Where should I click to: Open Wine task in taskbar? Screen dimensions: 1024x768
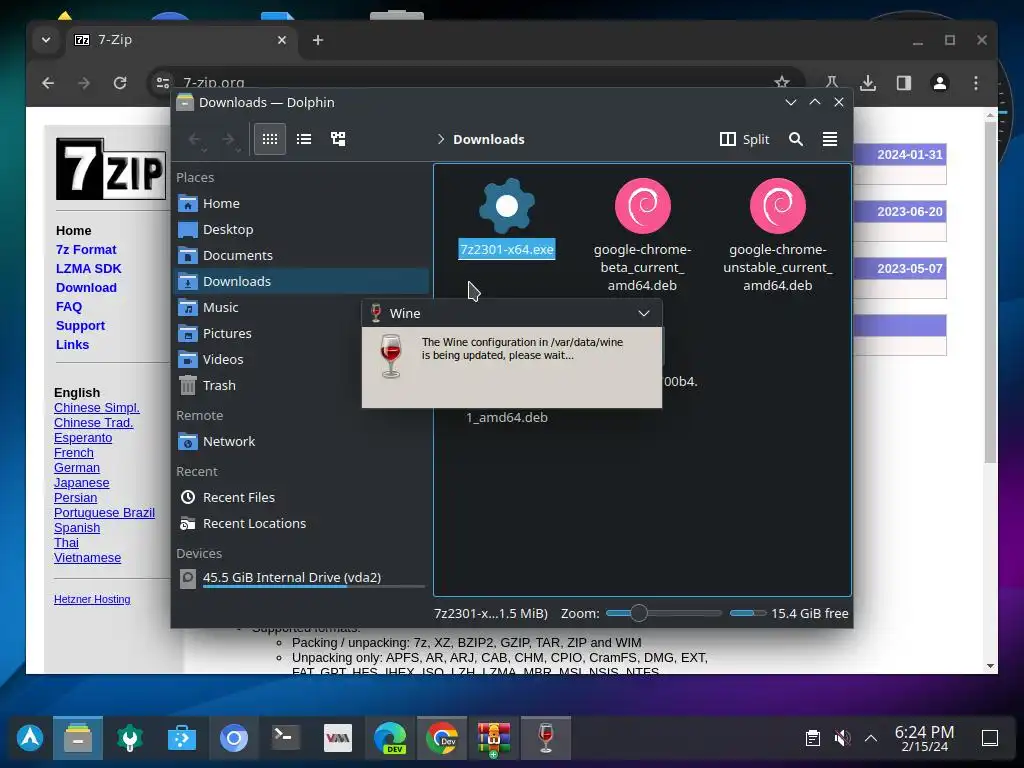tap(546, 739)
